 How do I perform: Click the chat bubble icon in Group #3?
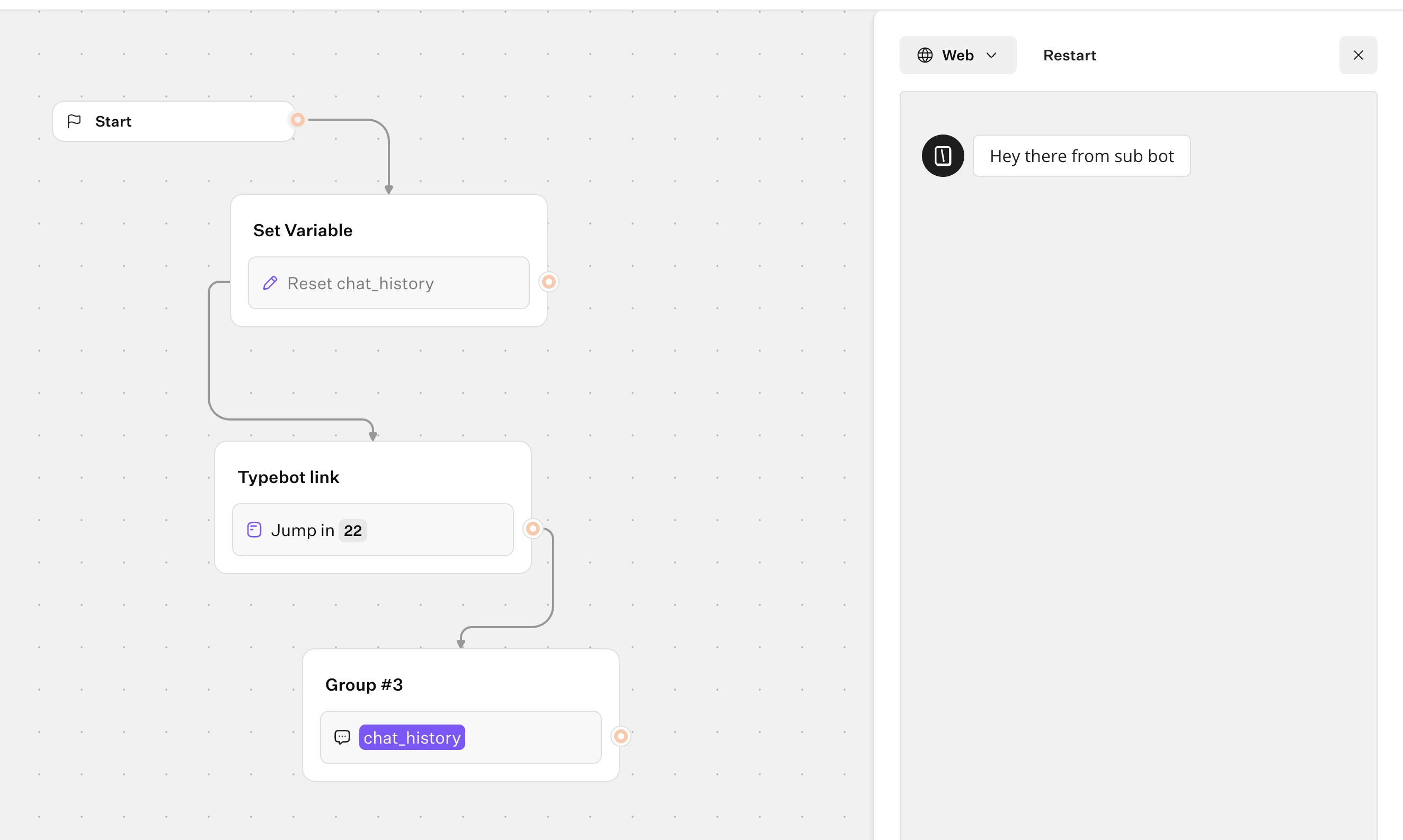point(342,737)
